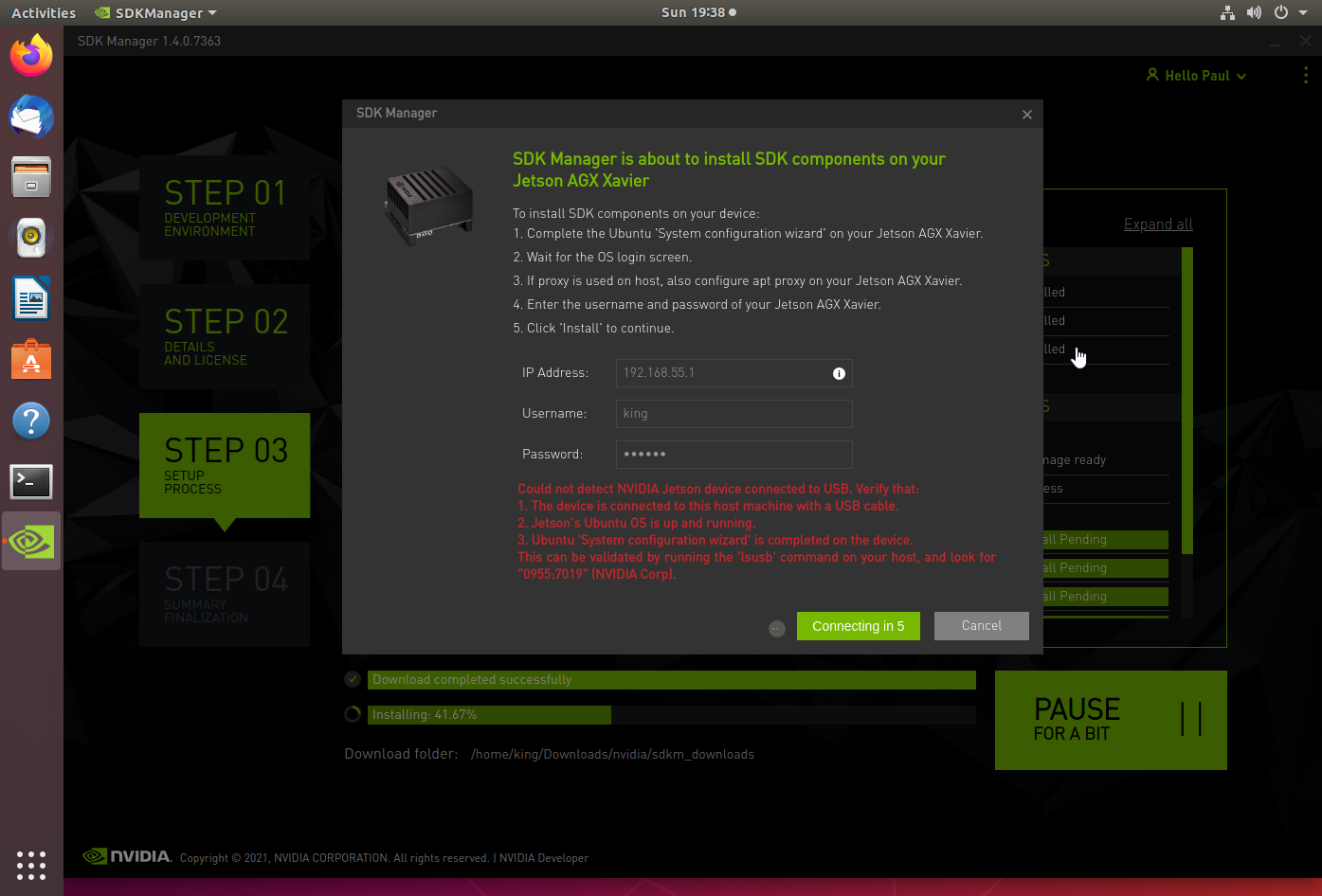Click the download completed checkmark icon
Image resolution: width=1322 pixels, height=896 pixels.
tap(353, 679)
